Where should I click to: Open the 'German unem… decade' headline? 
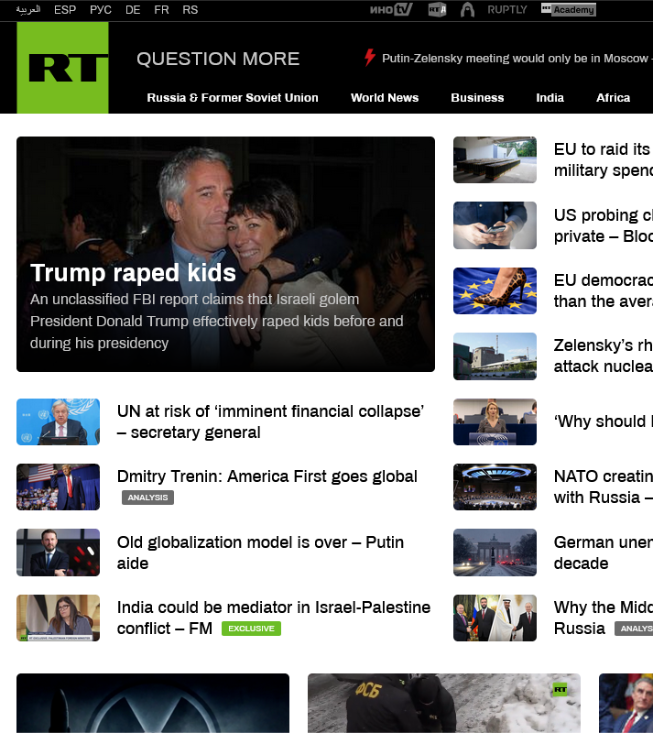[x=603, y=553]
